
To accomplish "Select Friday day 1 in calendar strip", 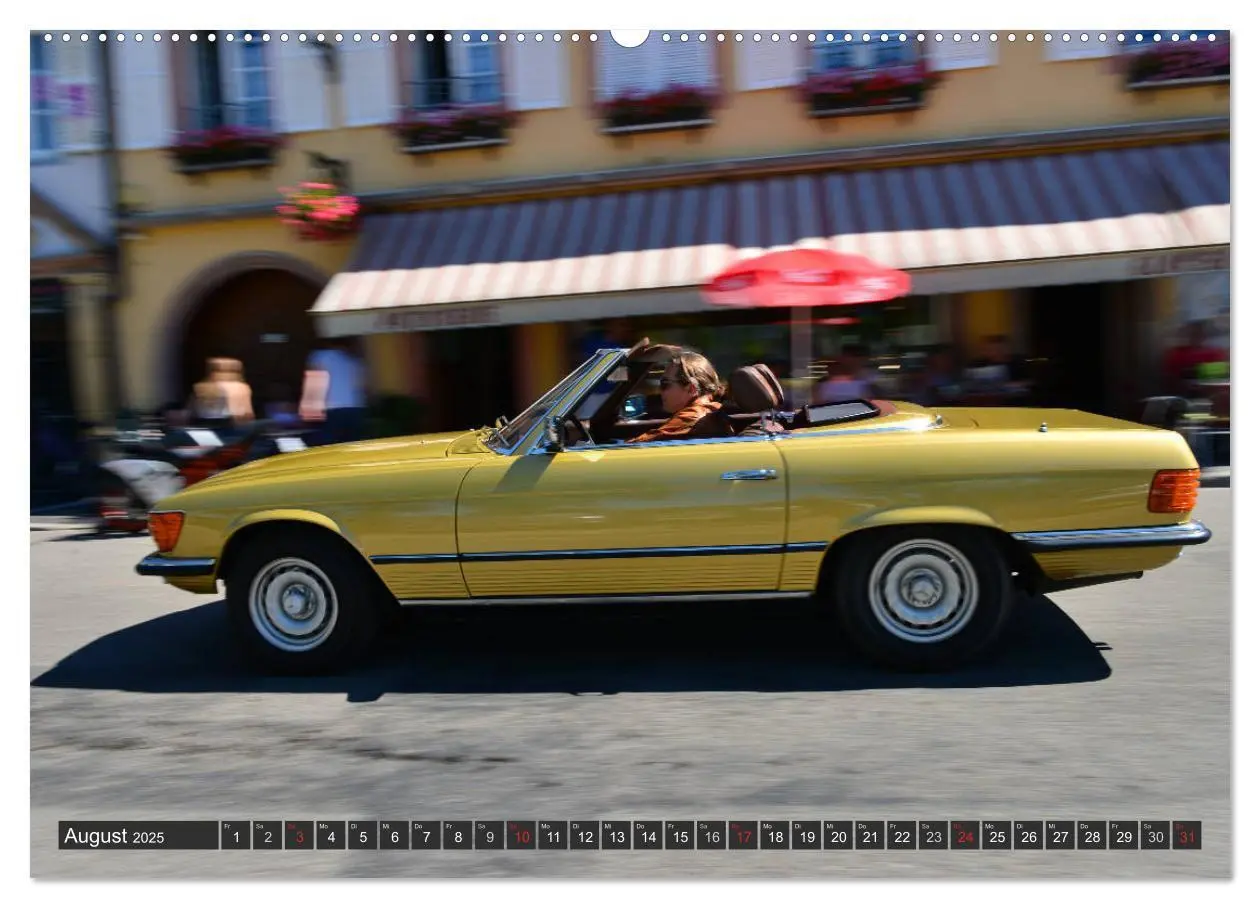I will click(x=235, y=836).
